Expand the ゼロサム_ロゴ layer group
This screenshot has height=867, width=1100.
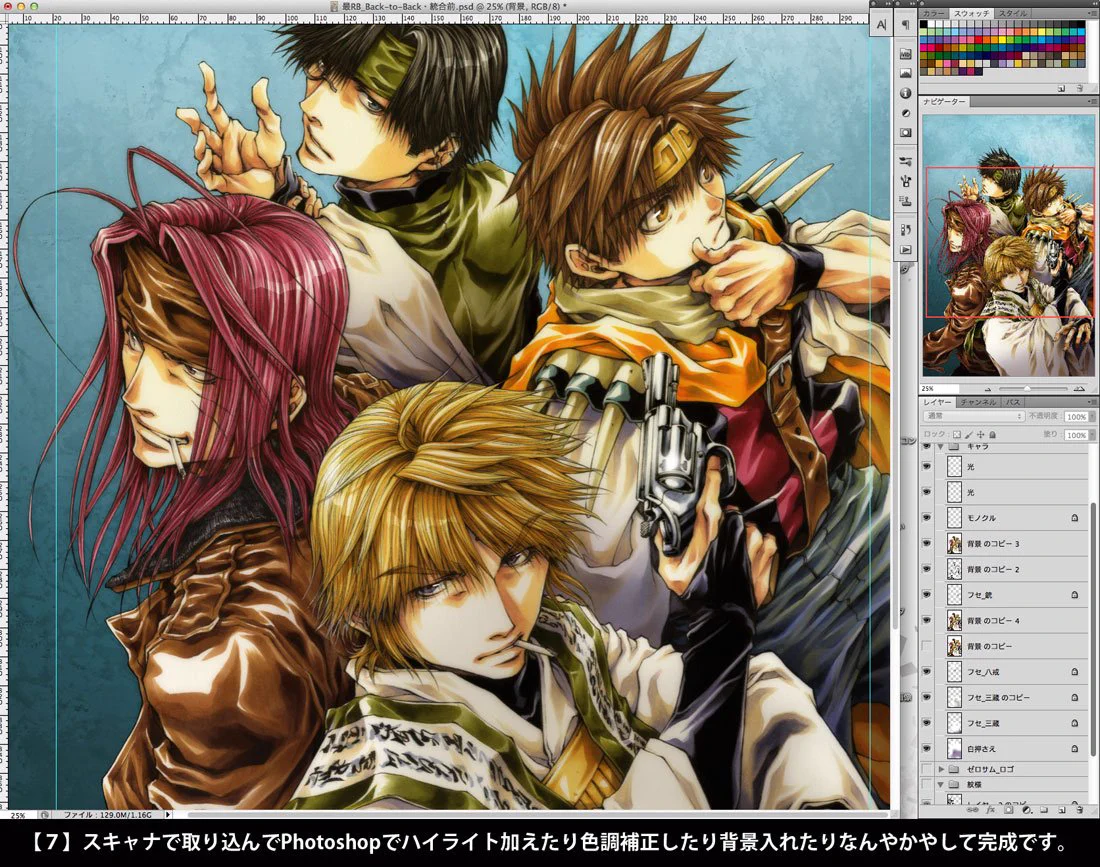941,769
